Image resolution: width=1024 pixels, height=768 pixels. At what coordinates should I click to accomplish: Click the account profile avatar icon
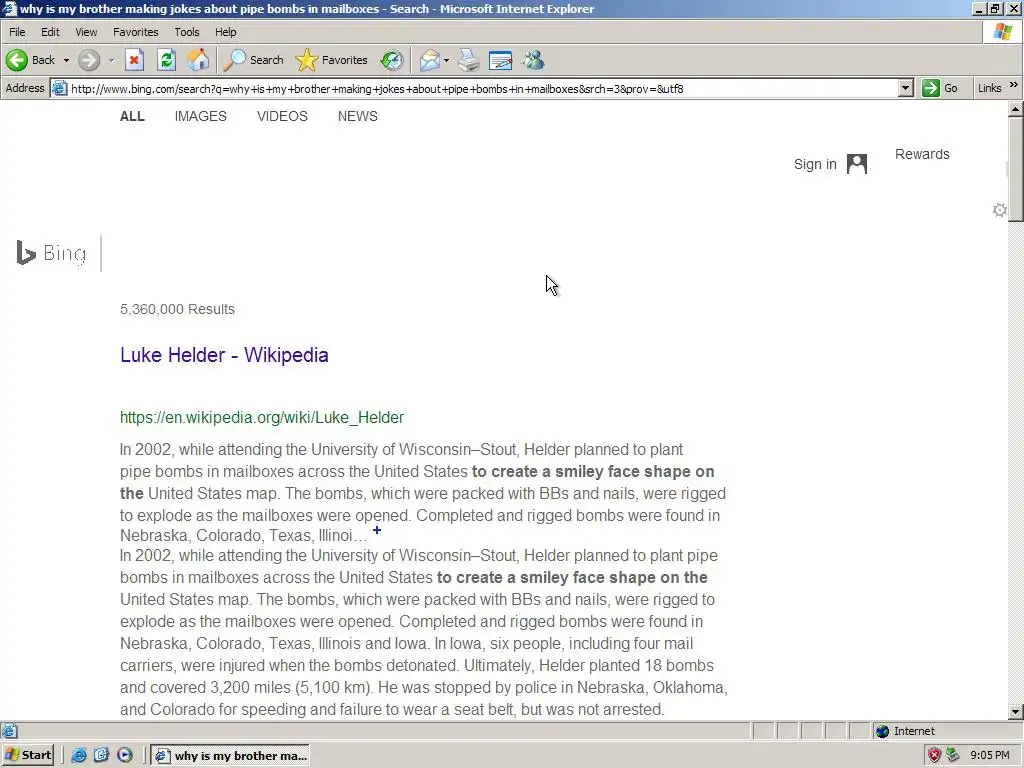[x=857, y=164]
